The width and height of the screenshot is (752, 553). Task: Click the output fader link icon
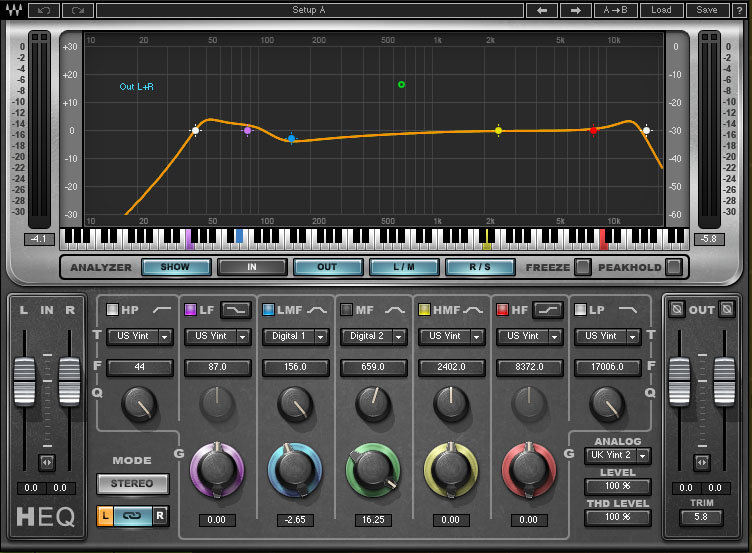coord(702,462)
